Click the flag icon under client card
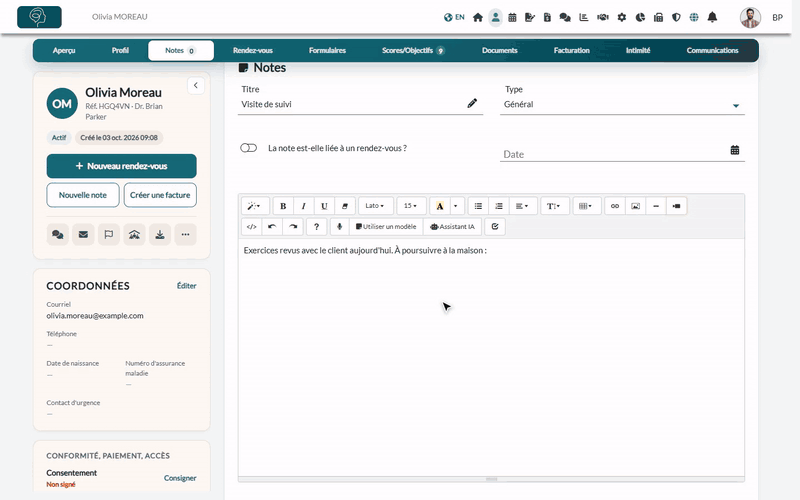Image resolution: width=800 pixels, height=500 pixels. tap(109, 235)
